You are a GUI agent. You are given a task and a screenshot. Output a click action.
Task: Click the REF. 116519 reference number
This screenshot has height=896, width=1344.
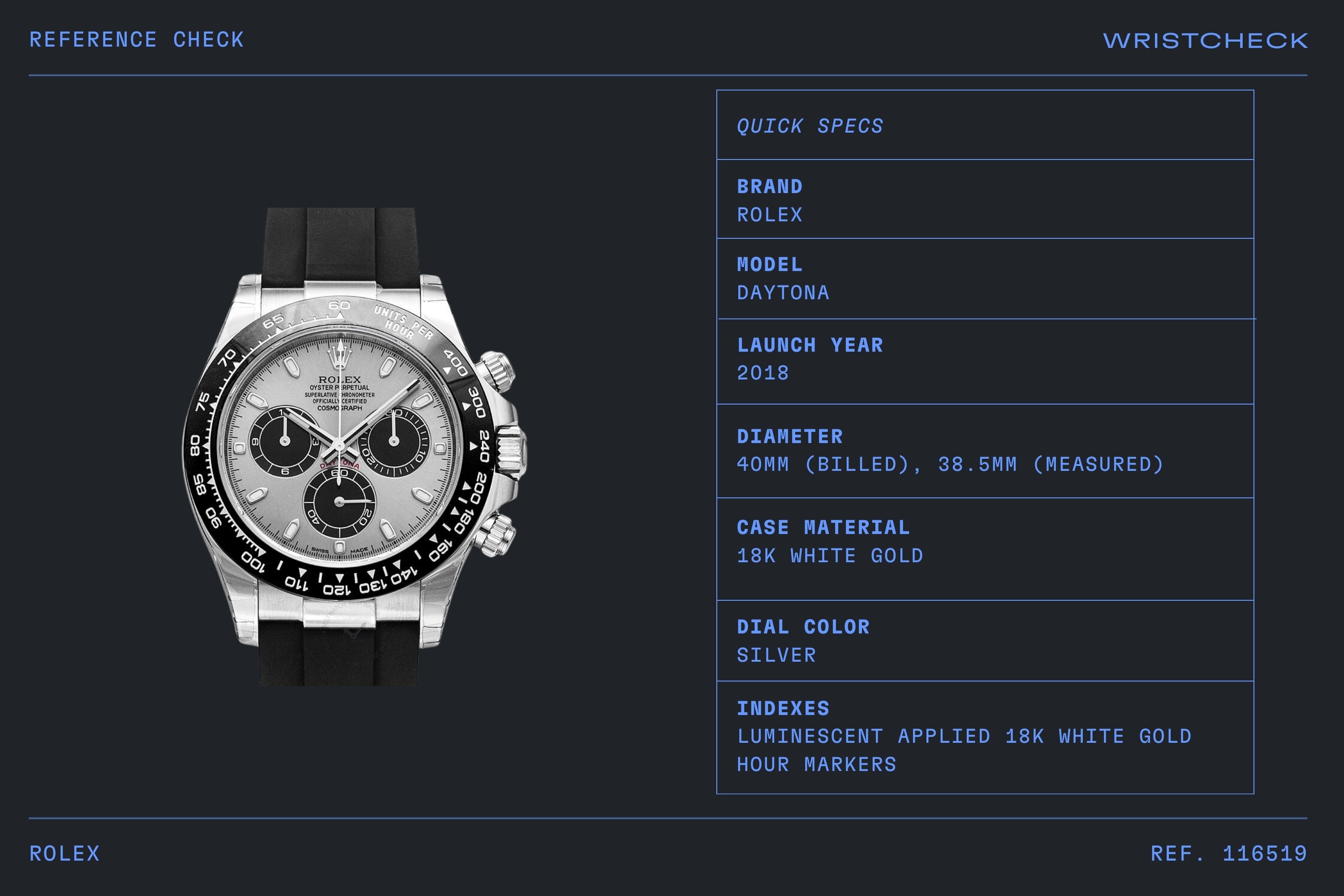tap(1228, 854)
